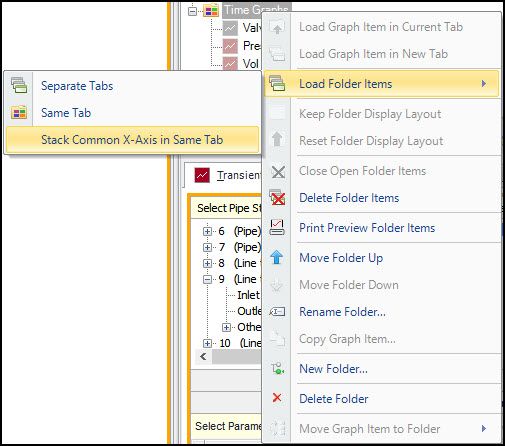This screenshot has height=446, width=505.
Task: Click the Time Graphs folder icon in tree
Action: point(211,11)
